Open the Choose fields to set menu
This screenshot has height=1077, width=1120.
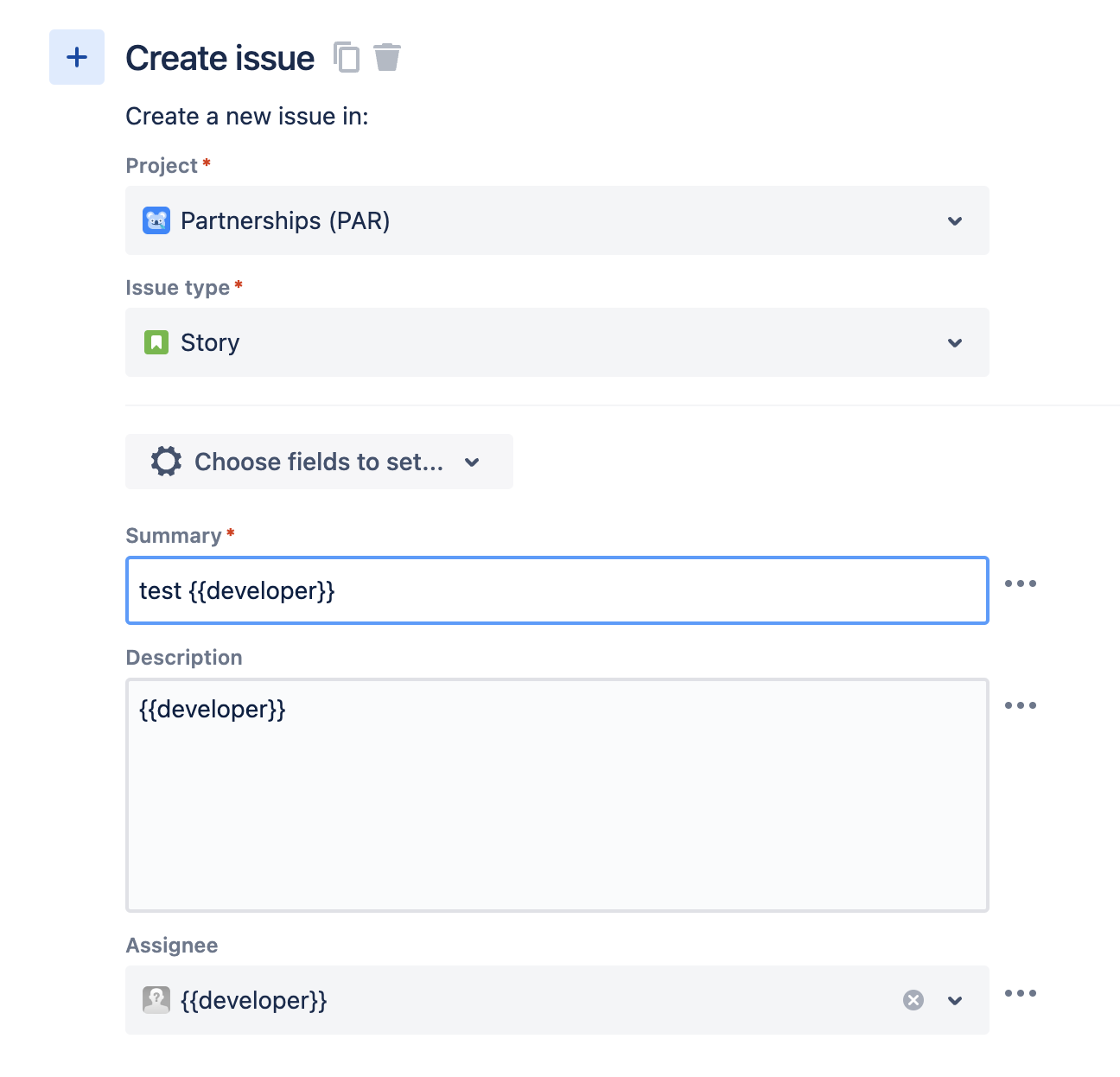point(319,462)
